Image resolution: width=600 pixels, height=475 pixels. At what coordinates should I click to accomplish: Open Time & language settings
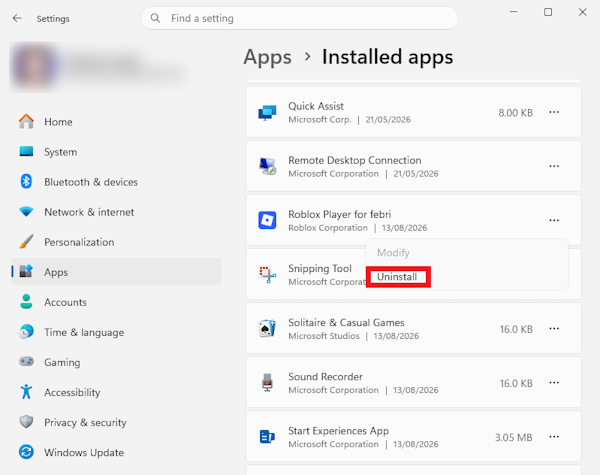click(x=116, y=332)
